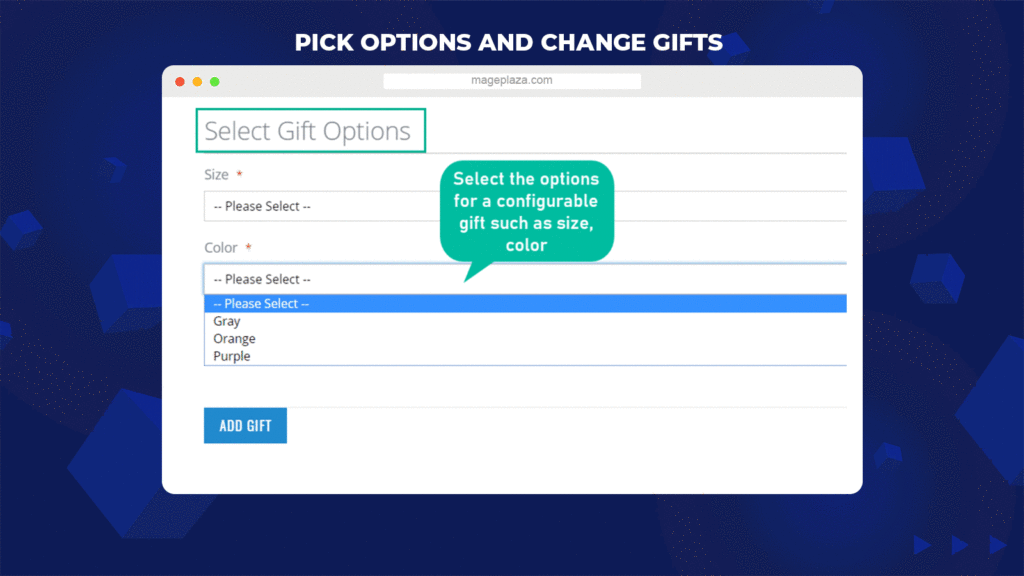Image resolution: width=1024 pixels, height=576 pixels.
Task: Click the mageplaza.com address bar
Action: 512,81
